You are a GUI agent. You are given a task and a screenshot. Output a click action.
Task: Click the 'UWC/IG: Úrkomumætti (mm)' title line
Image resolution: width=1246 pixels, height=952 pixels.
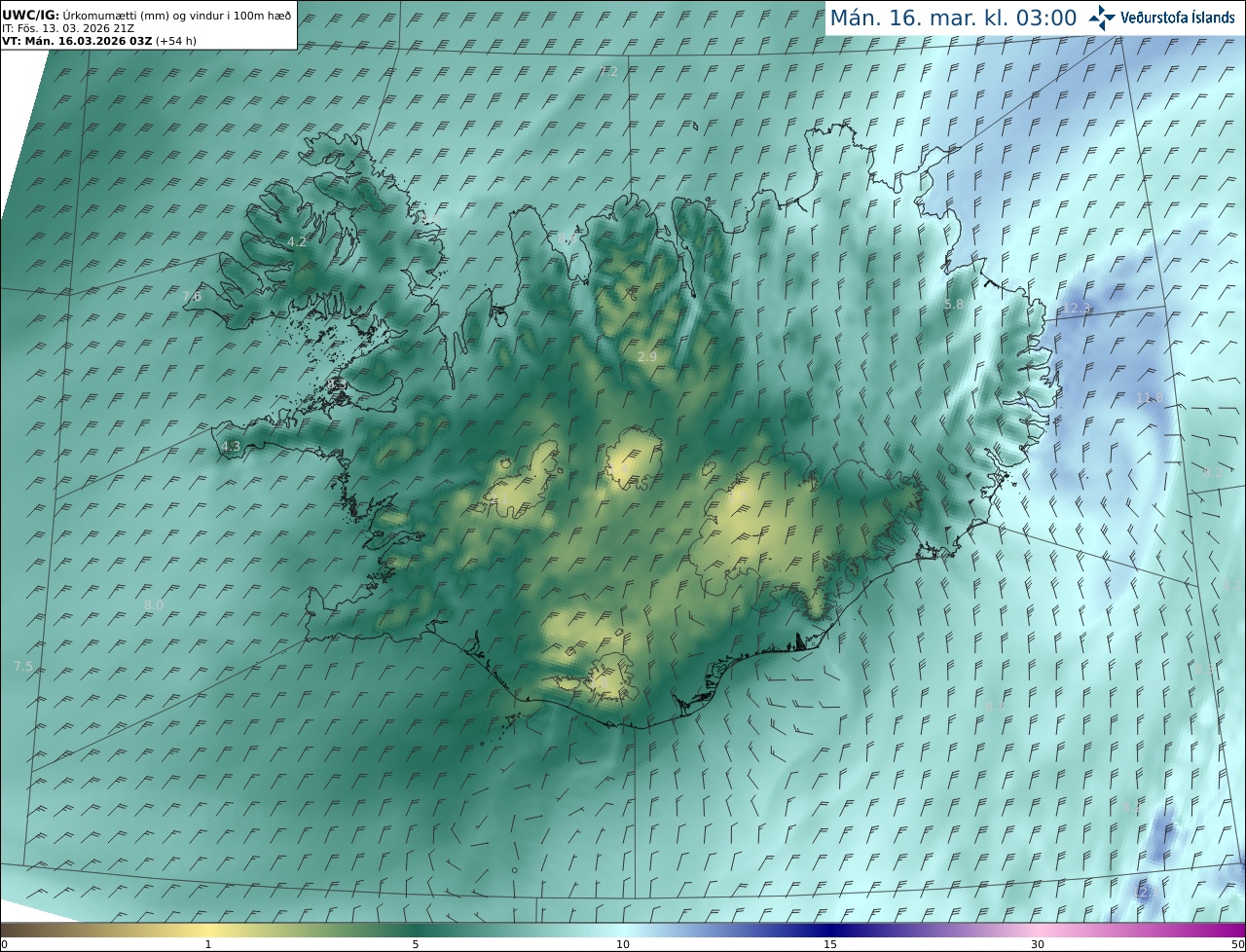click(x=146, y=15)
